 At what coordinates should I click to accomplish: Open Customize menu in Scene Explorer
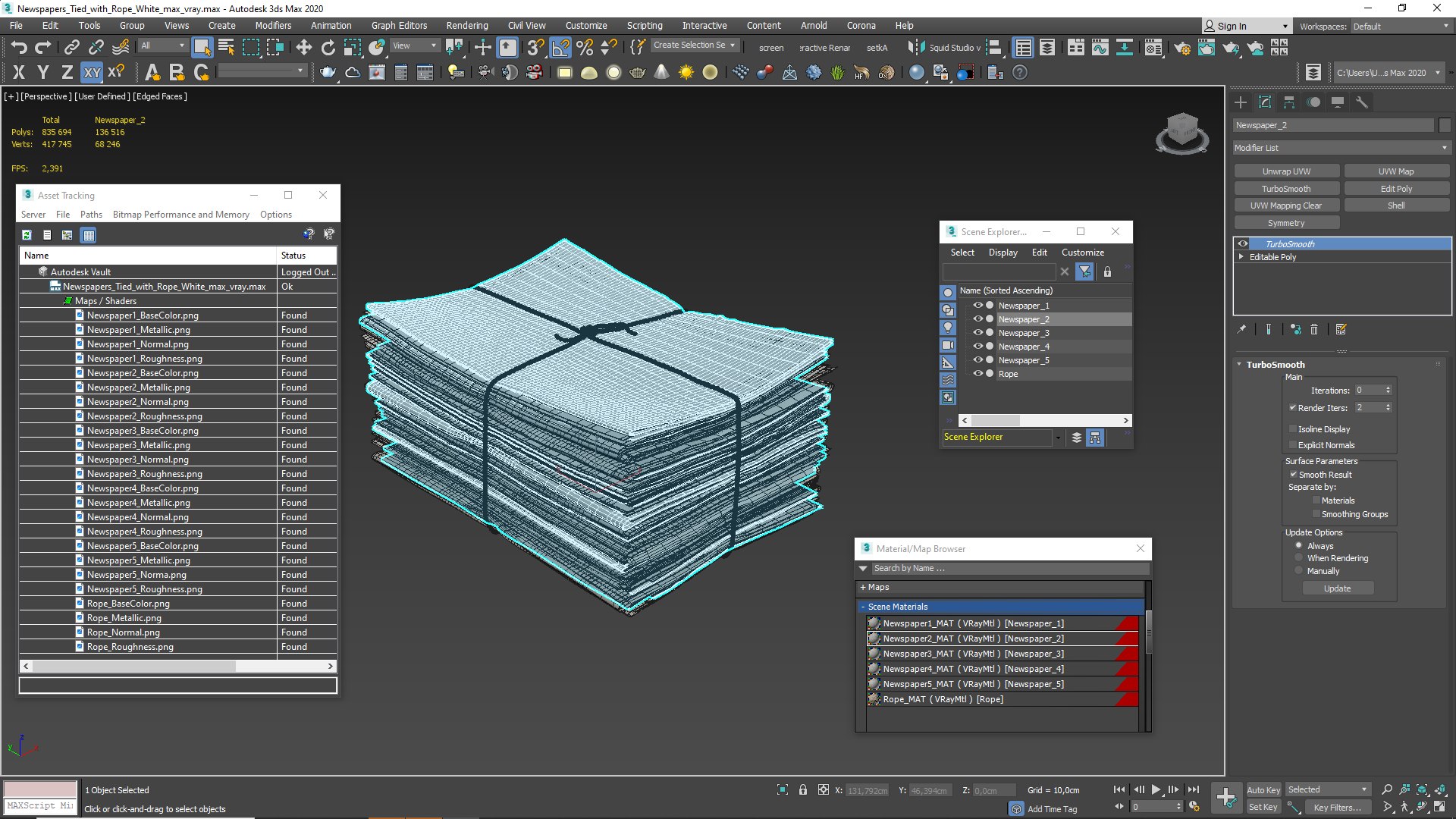pos(1082,253)
